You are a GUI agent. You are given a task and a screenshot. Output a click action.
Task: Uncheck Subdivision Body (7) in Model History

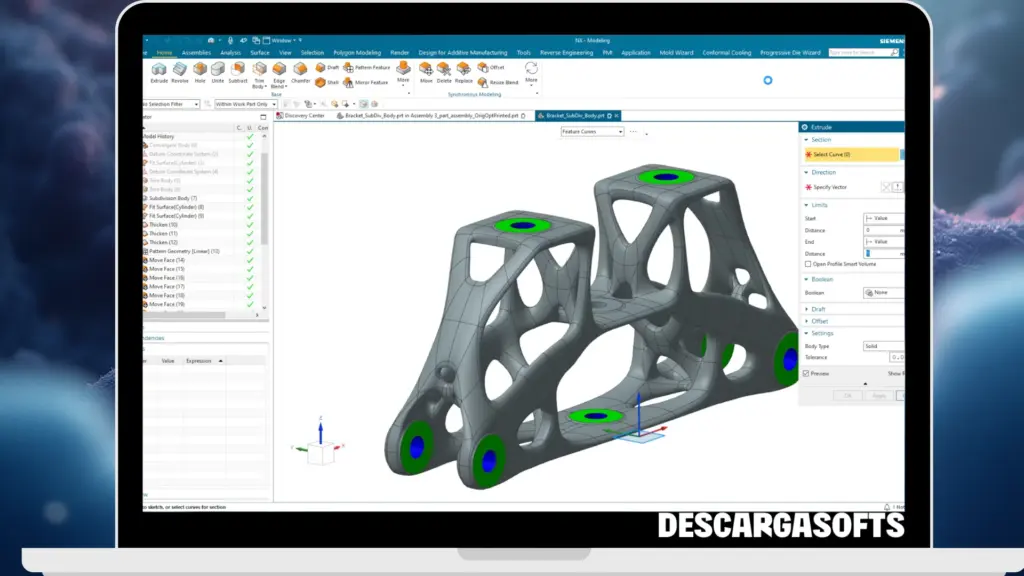click(249, 198)
